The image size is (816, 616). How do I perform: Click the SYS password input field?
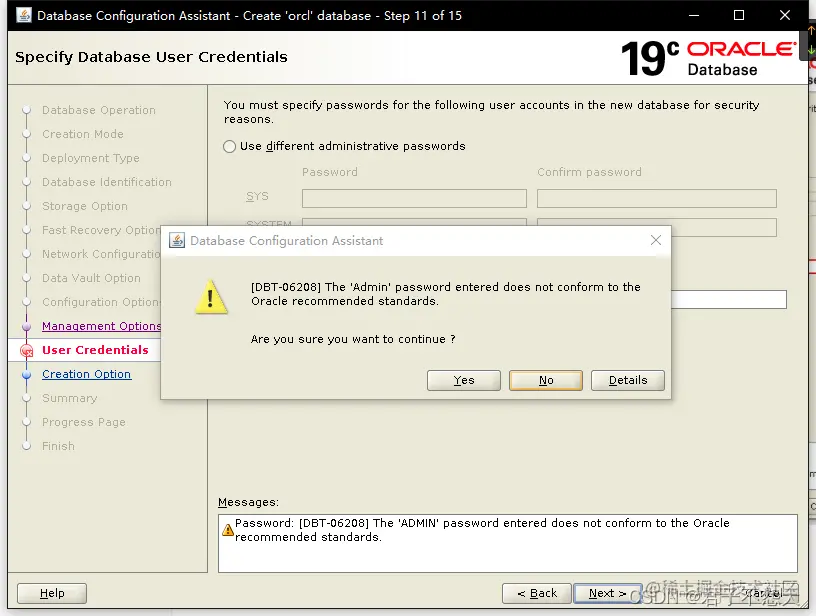pyautogui.click(x=414, y=198)
